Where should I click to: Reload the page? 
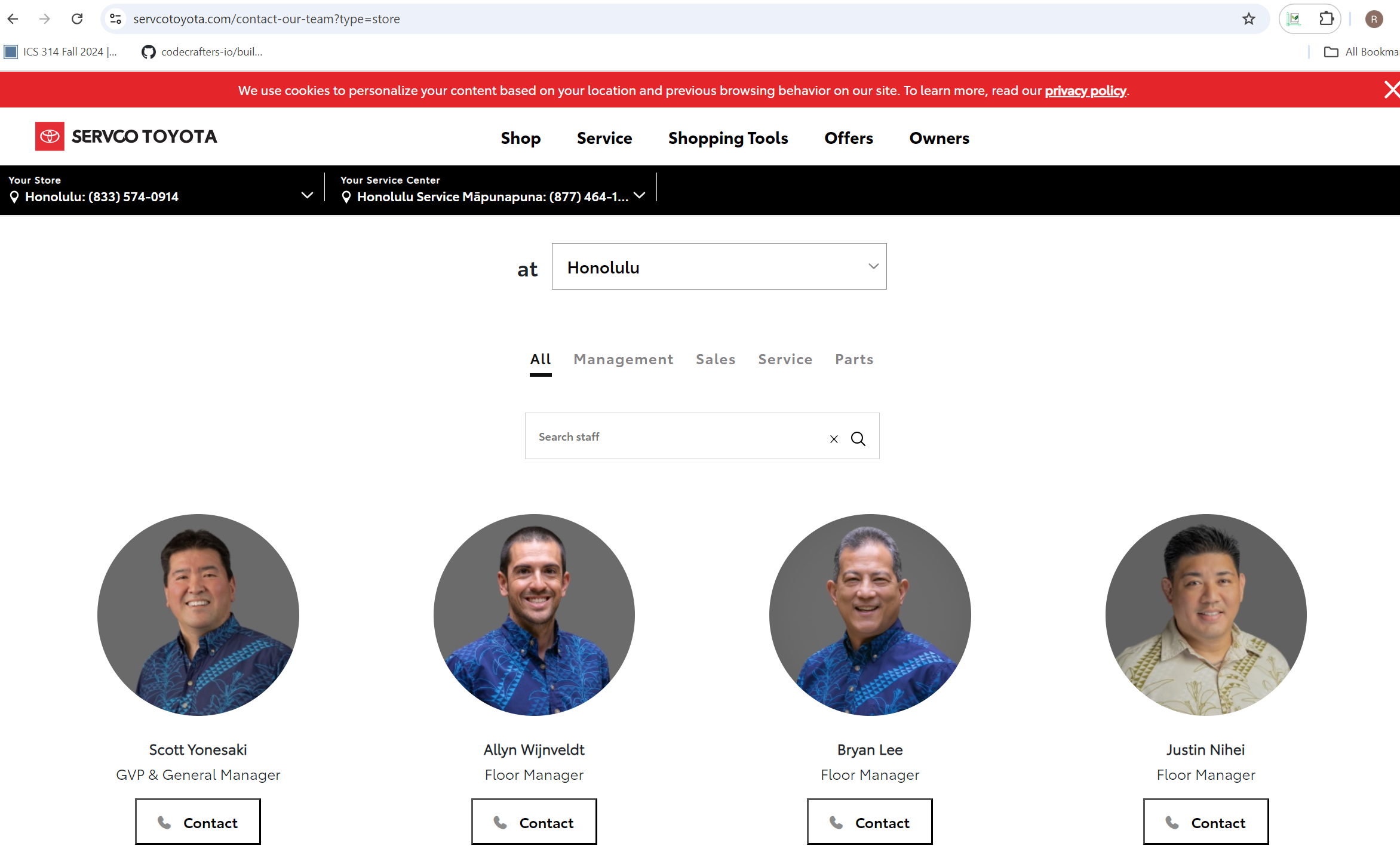77,19
